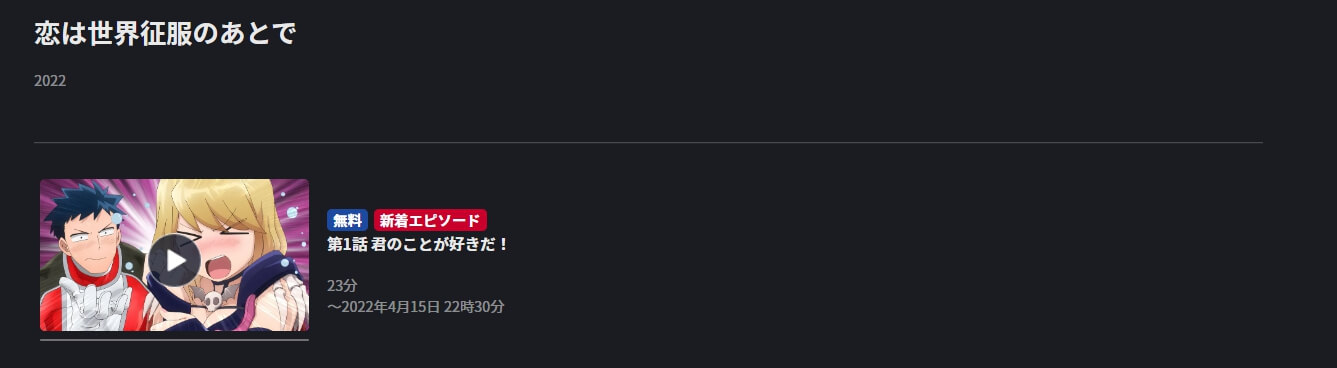Click the playback progress bar under the thumbnail

[174, 340]
